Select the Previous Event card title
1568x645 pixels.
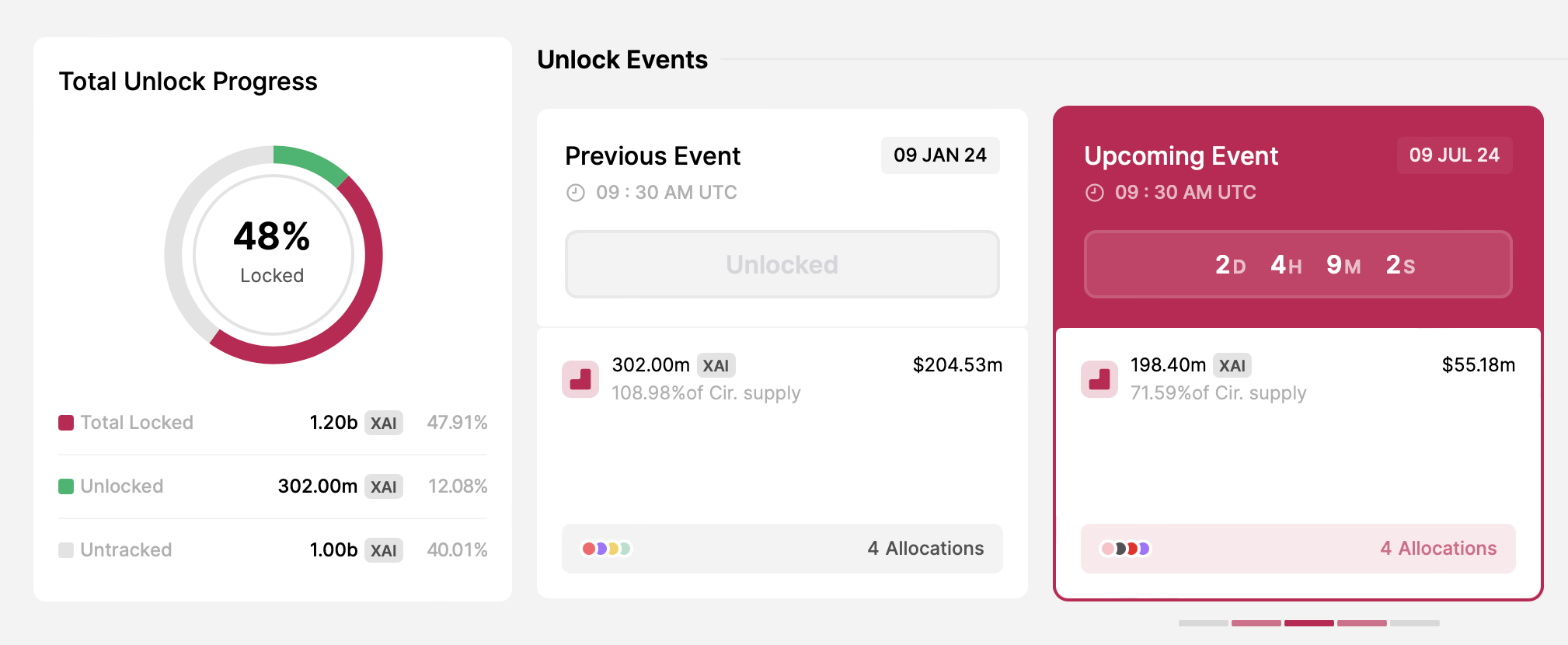(653, 156)
